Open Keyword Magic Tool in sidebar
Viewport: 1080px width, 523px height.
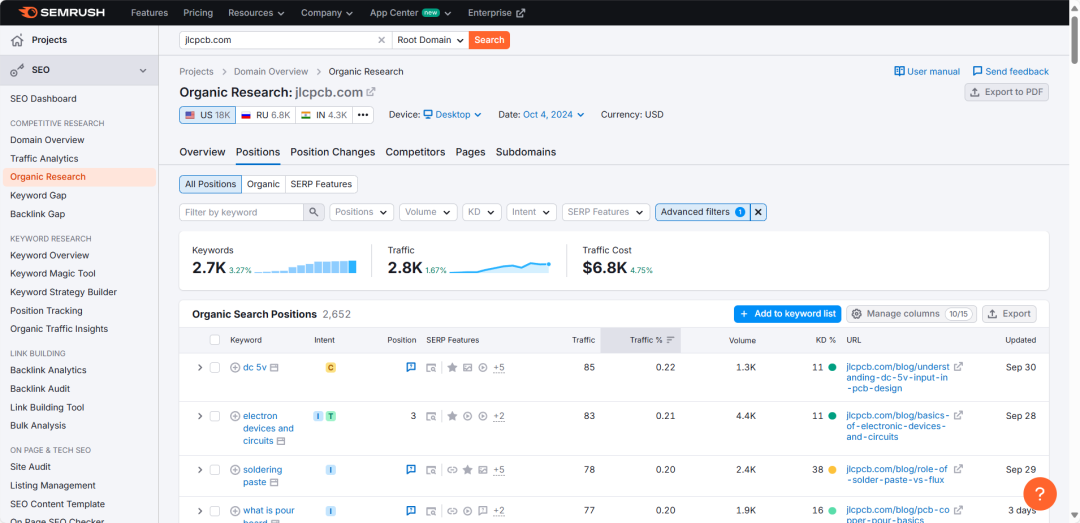point(53,274)
